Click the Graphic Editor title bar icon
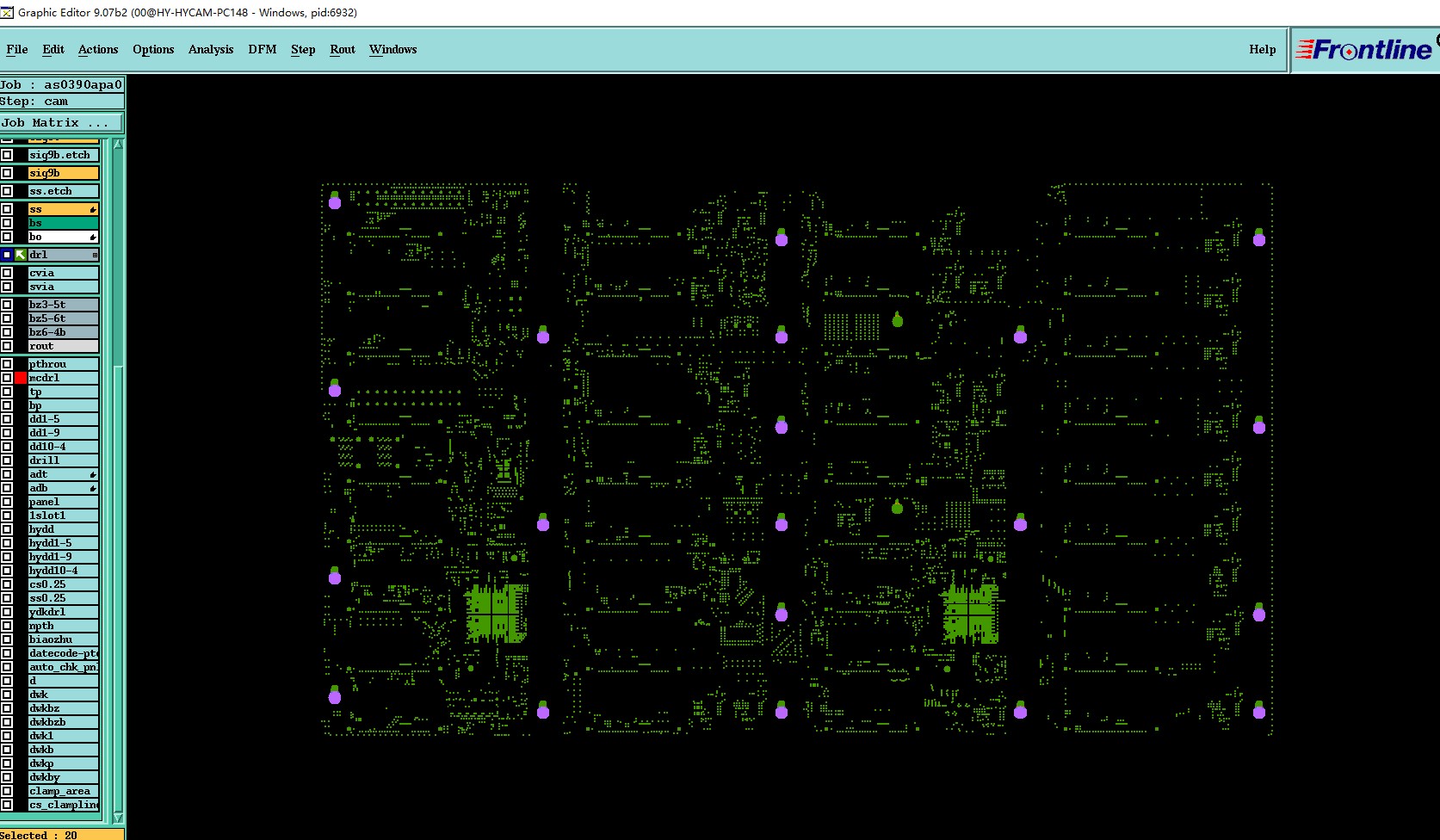Viewport: 1440px width, 840px height. [x=7, y=12]
